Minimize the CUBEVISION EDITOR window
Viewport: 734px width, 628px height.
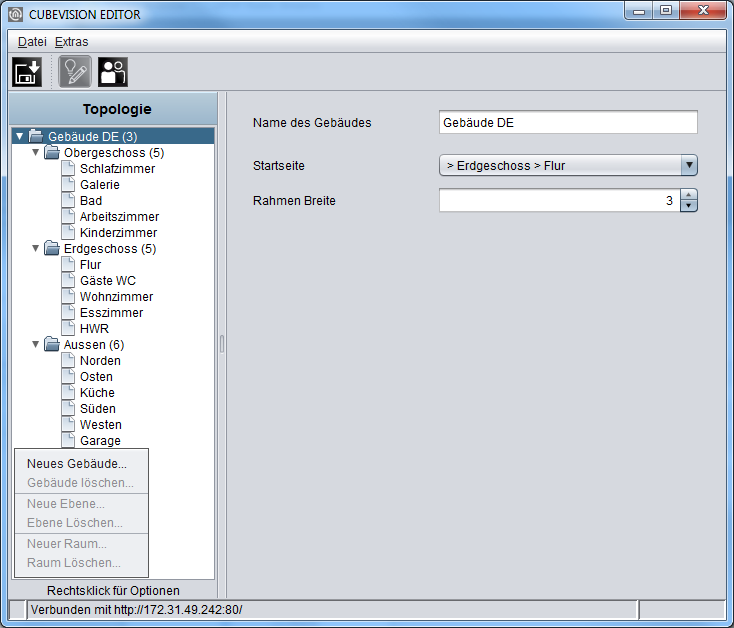pyautogui.click(x=639, y=10)
